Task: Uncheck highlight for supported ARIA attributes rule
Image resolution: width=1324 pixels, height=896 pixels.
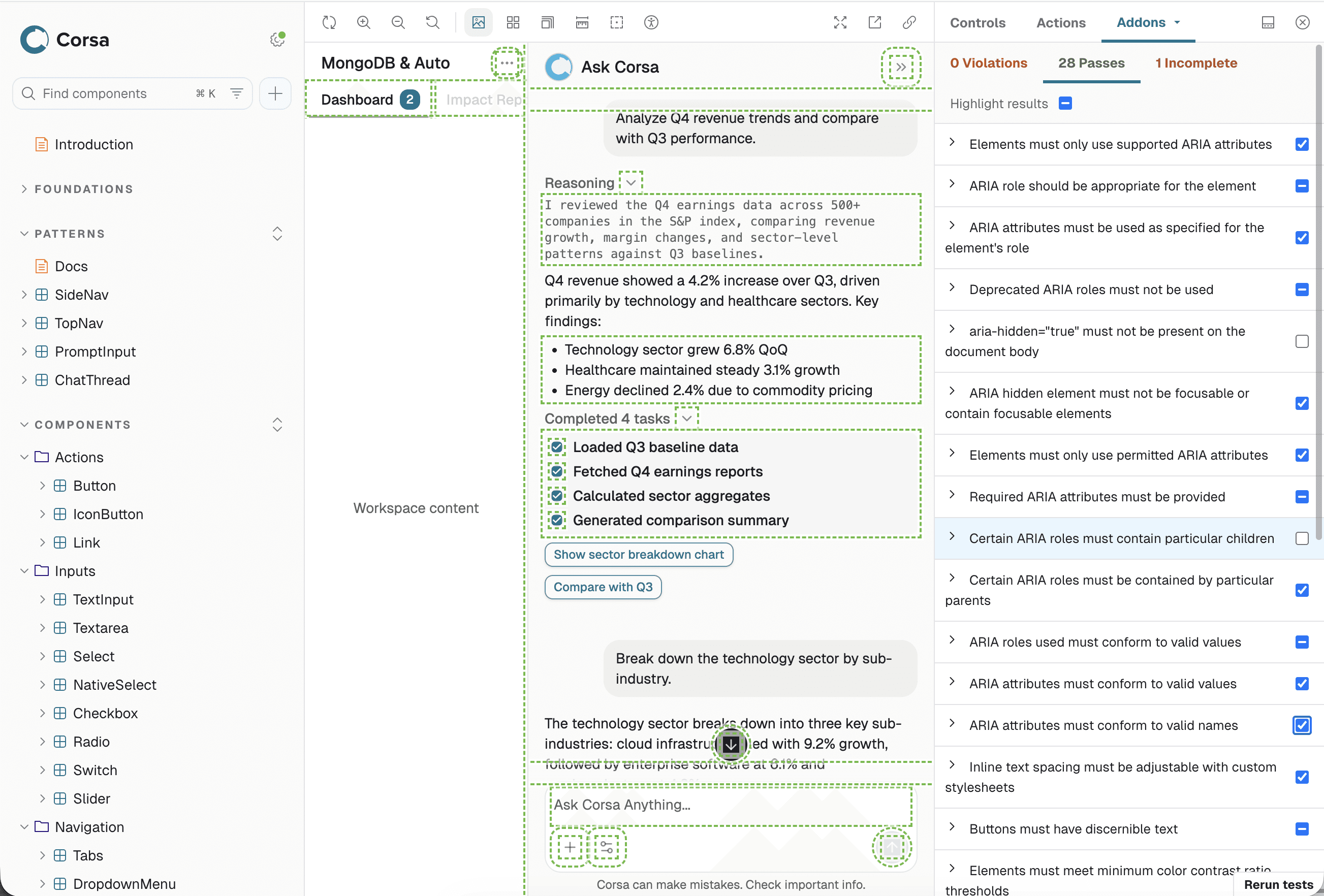Action: tap(1302, 144)
